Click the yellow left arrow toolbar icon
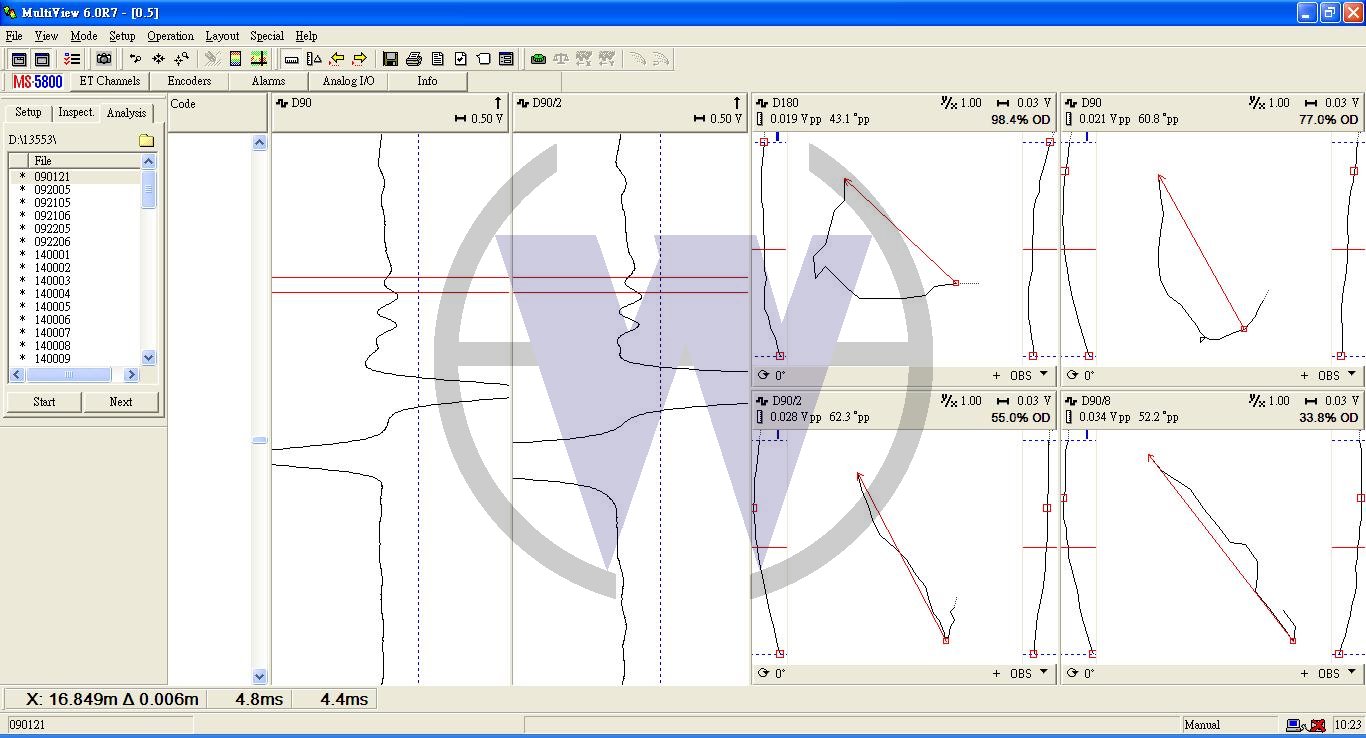Image resolution: width=1366 pixels, height=738 pixels. tap(337, 59)
